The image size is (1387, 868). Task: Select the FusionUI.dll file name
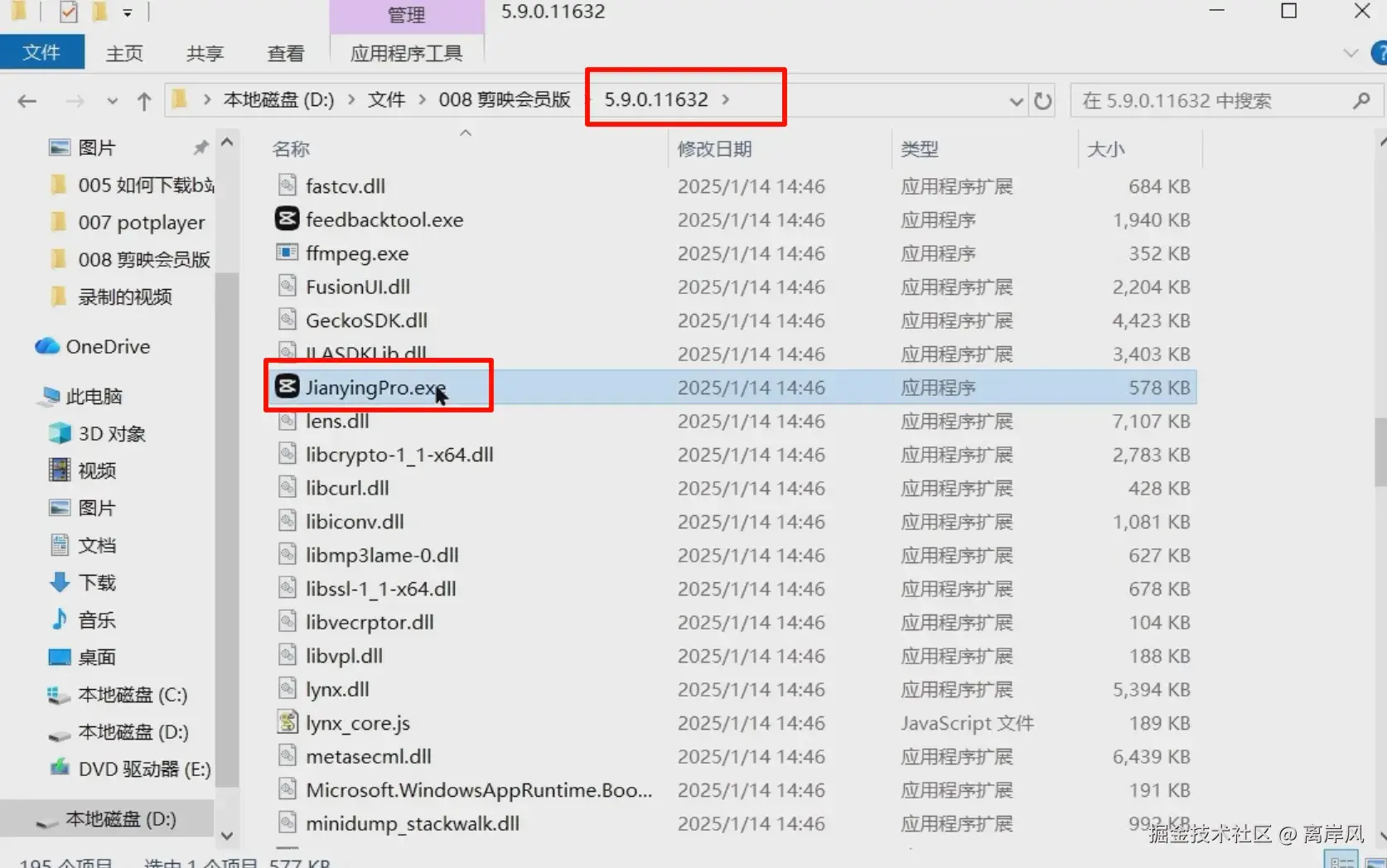coord(358,287)
